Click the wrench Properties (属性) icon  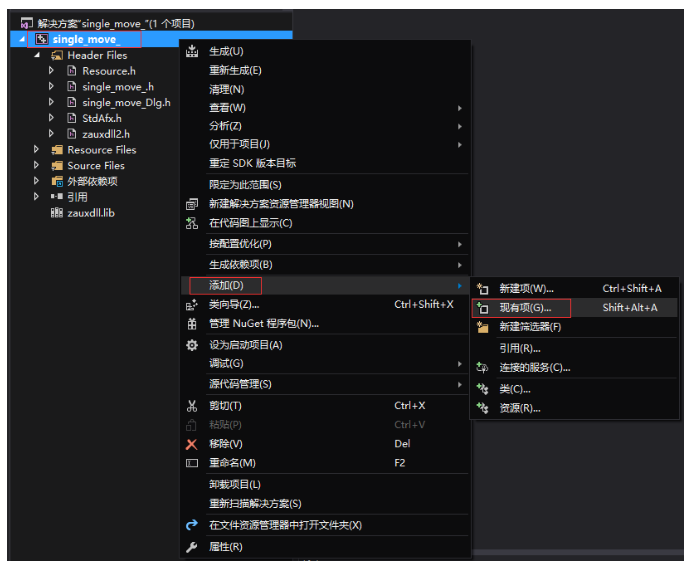point(192,547)
